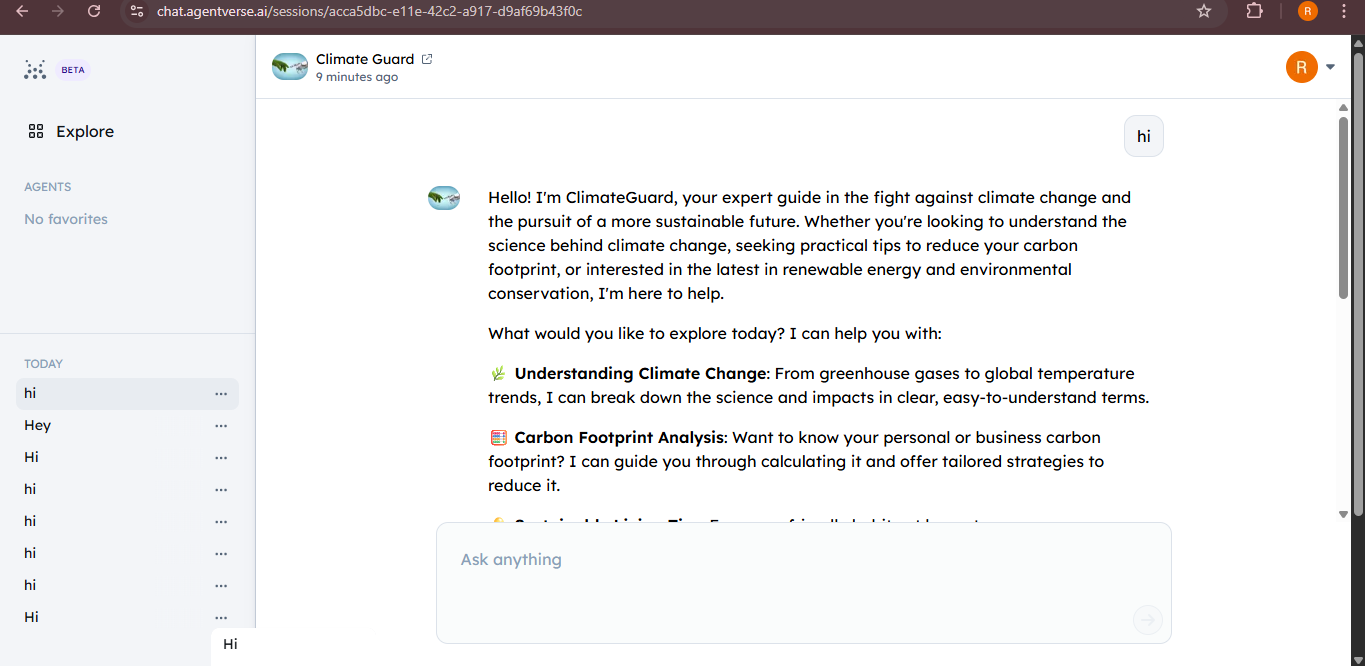Open Climate Guard external link icon
1365x666 pixels.
[427, 59]
